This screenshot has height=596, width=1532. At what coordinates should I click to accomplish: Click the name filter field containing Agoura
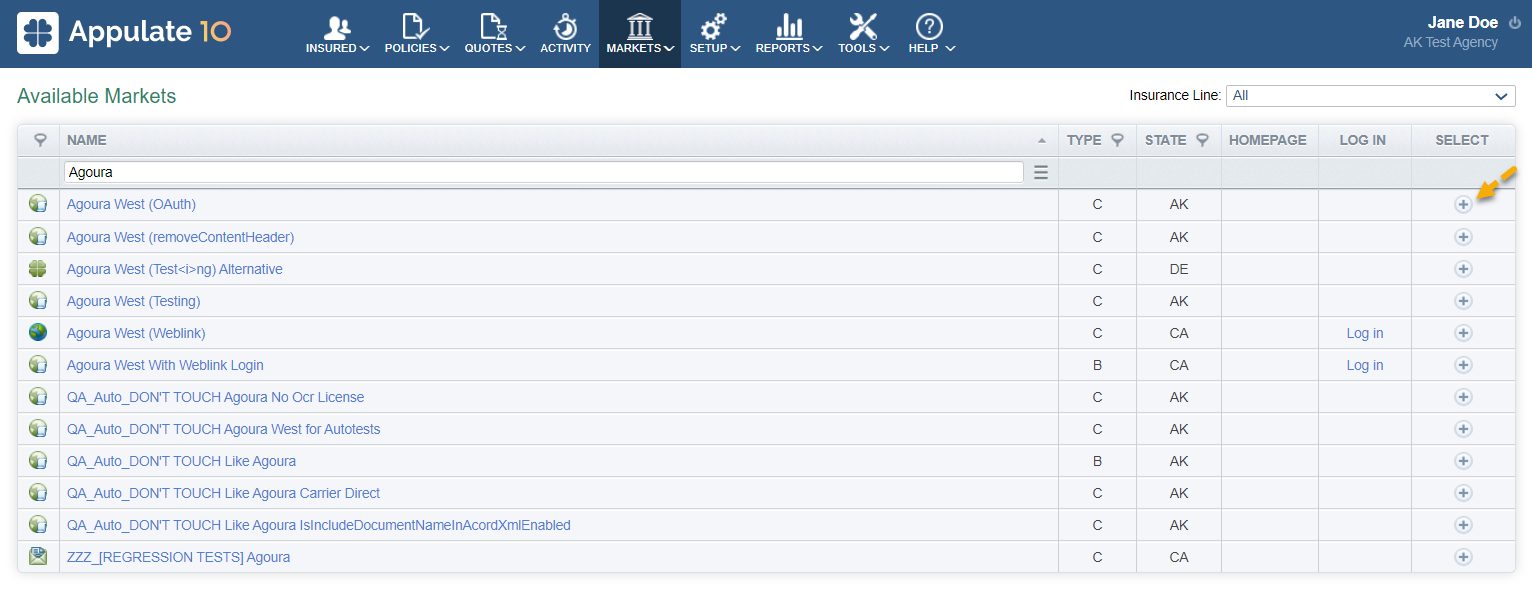point(543,172)
